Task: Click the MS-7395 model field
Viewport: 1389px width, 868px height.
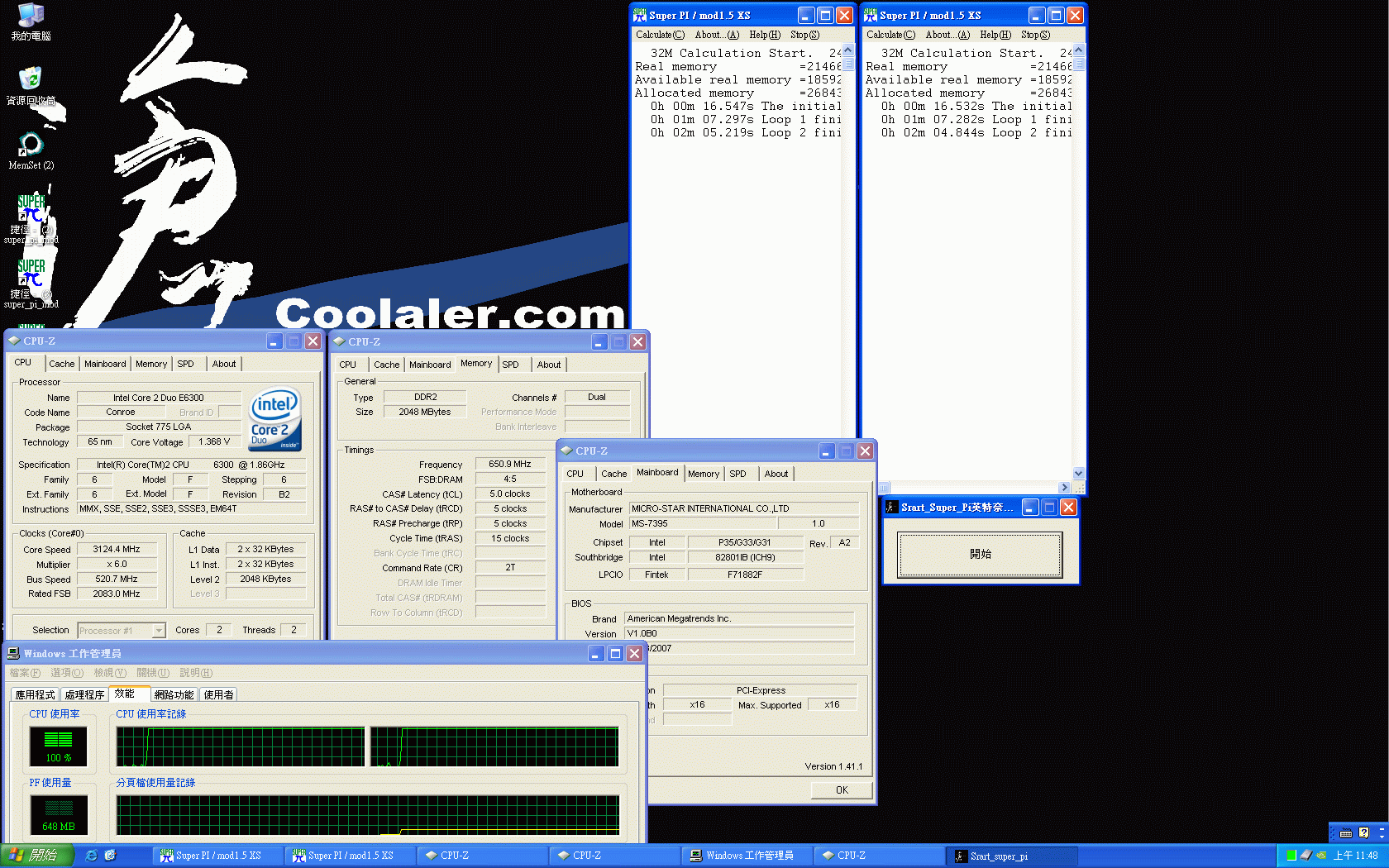Action: tap(703, 524)
